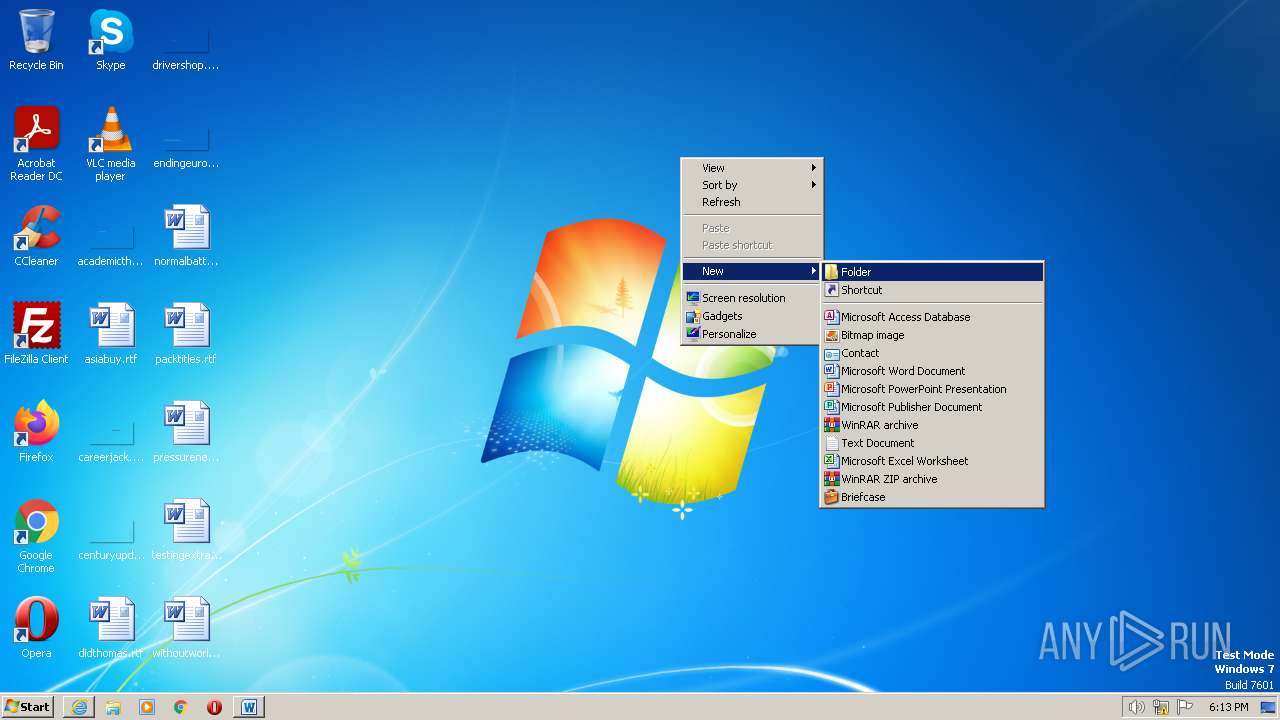
Task: Create a new Briefcase
Action: click(933, 497)
